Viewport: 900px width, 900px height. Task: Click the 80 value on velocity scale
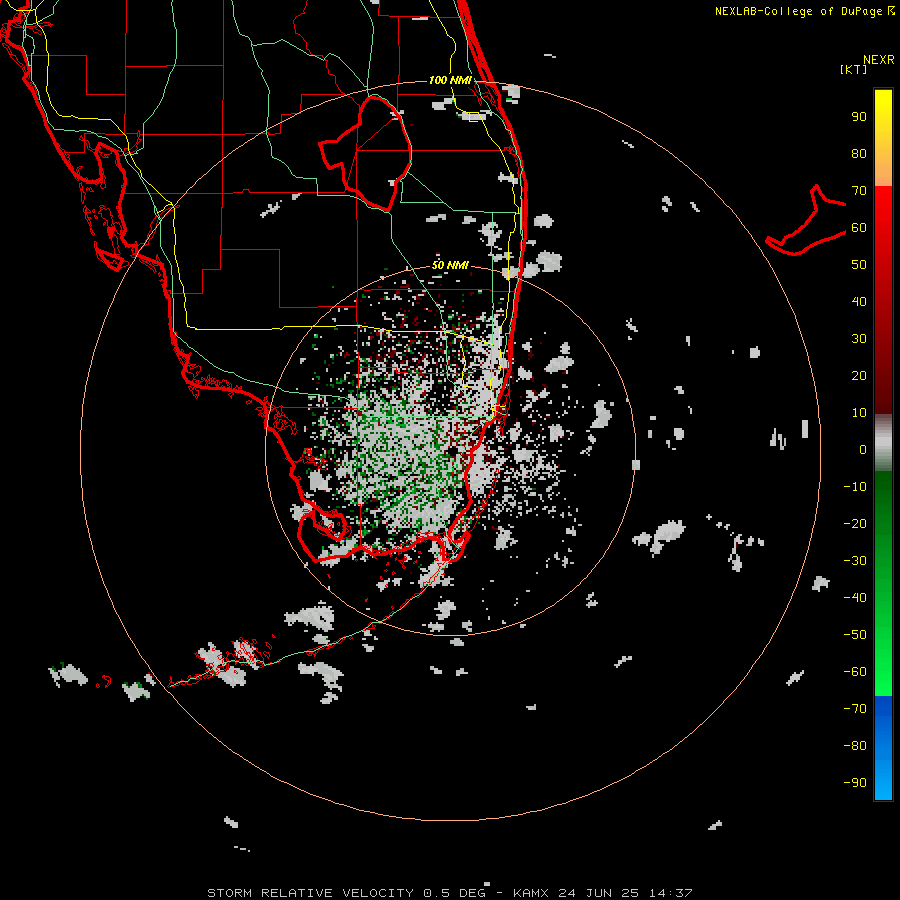pyautogui.click(x=859, y=154)
